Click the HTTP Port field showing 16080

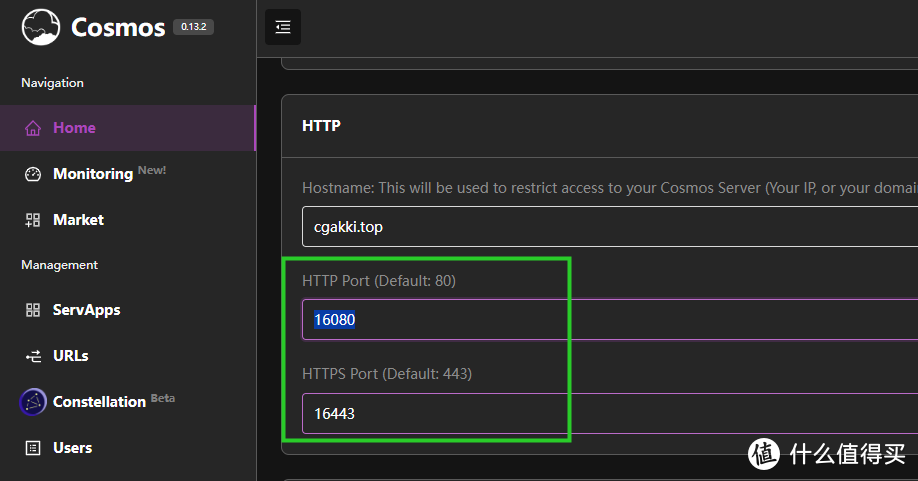[x=610, y=319]
